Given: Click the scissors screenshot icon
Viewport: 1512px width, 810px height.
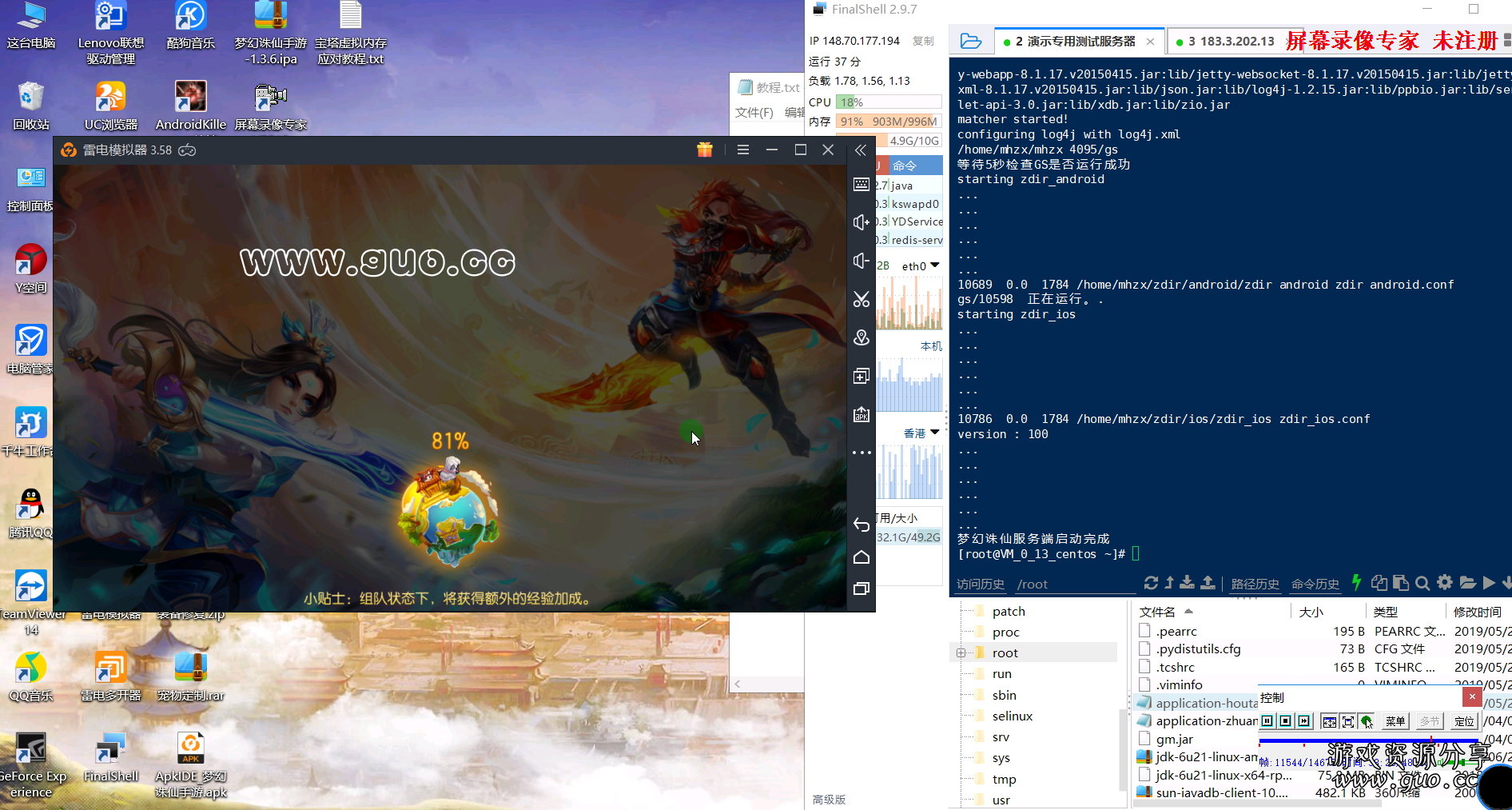Looking at the screenshot, I should [861, 300].
